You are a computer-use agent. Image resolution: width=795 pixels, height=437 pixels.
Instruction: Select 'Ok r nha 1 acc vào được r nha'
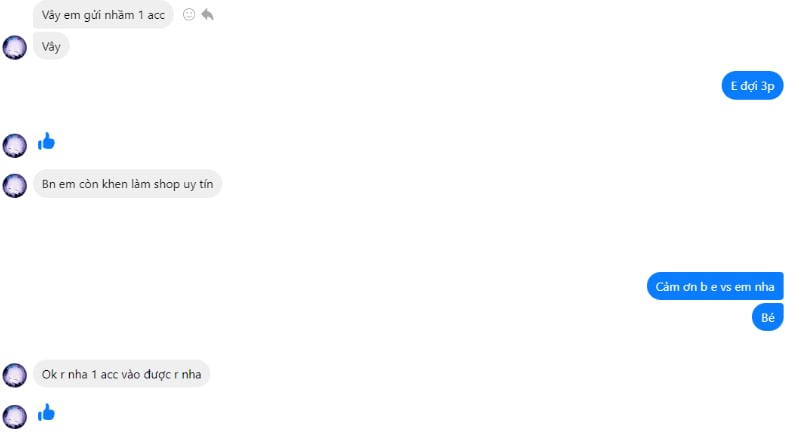[121, 374]
